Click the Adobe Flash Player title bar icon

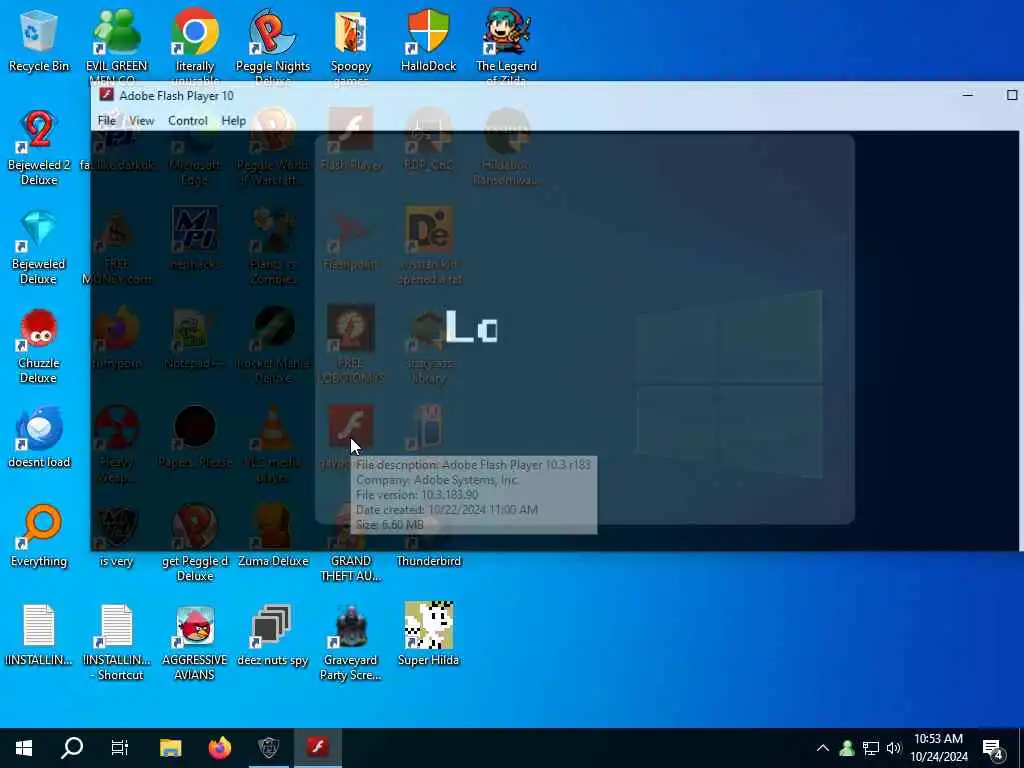(x=106, y=95)
